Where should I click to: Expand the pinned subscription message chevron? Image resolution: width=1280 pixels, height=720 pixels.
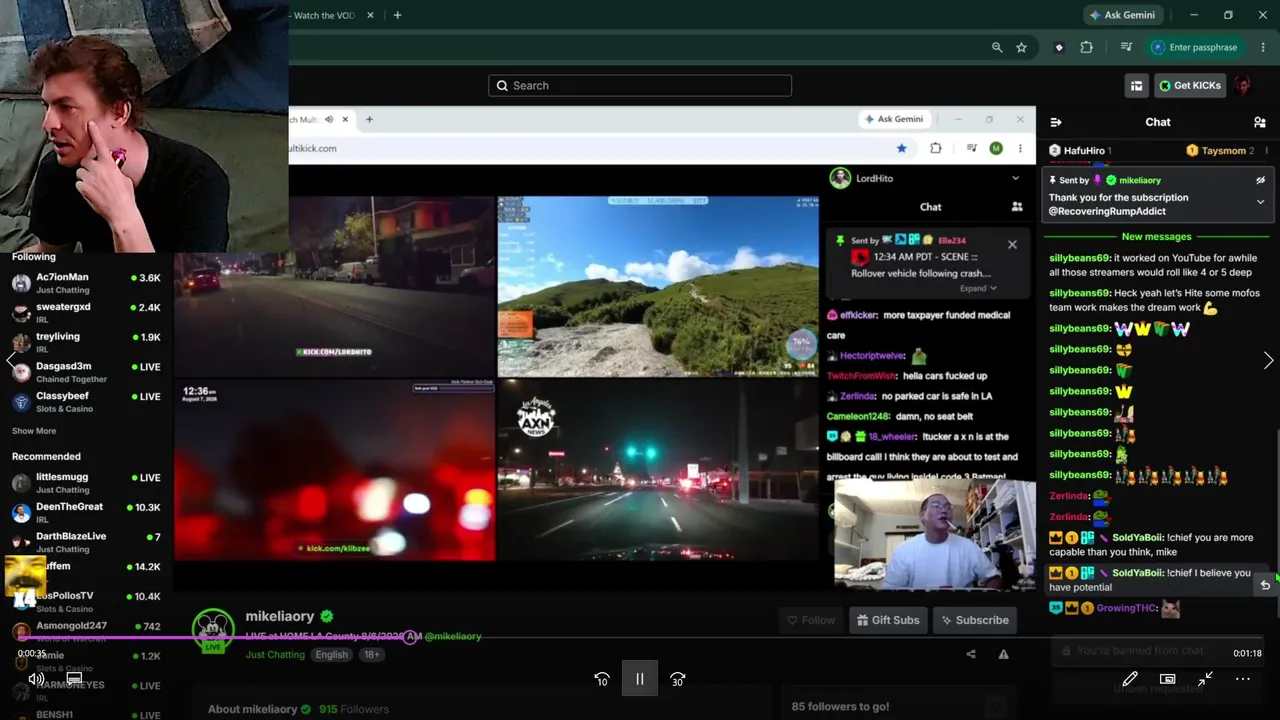pos(1260,201)
